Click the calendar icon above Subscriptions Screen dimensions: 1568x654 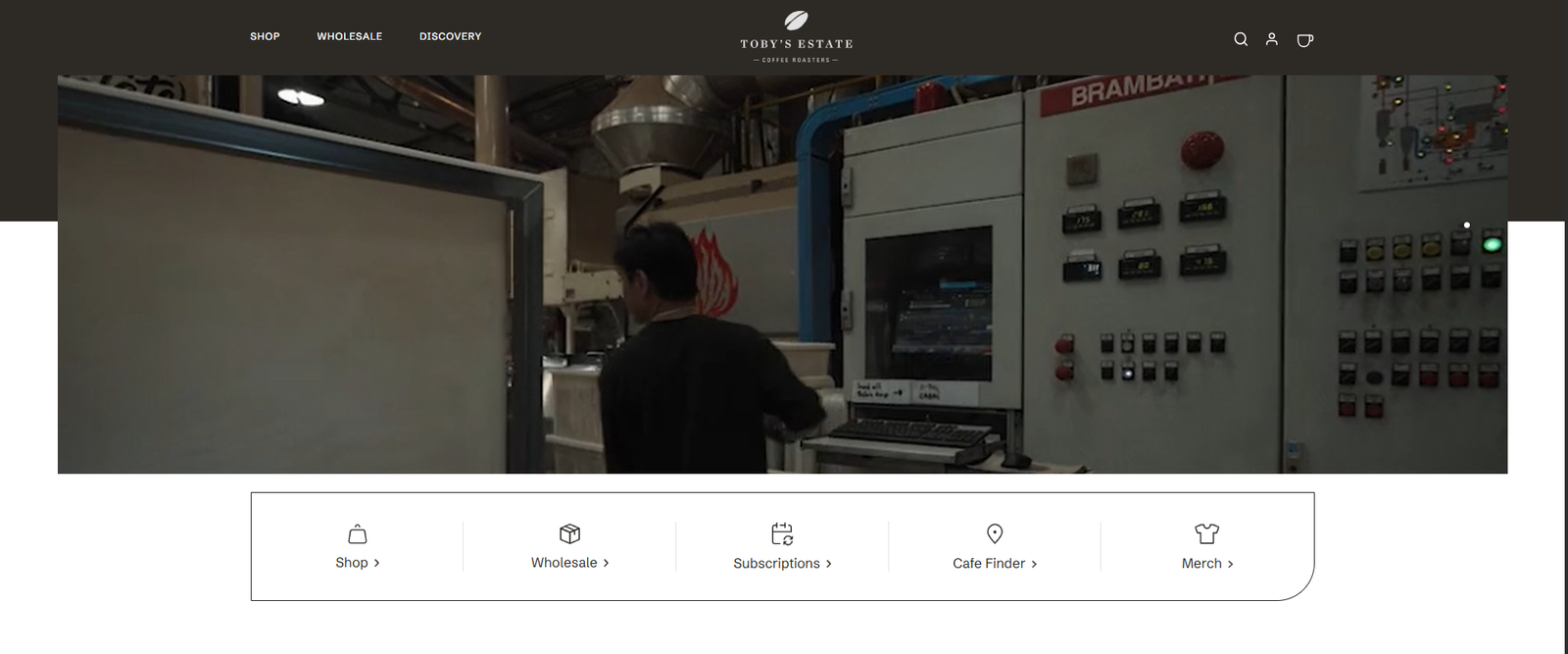tap(782, 533)
